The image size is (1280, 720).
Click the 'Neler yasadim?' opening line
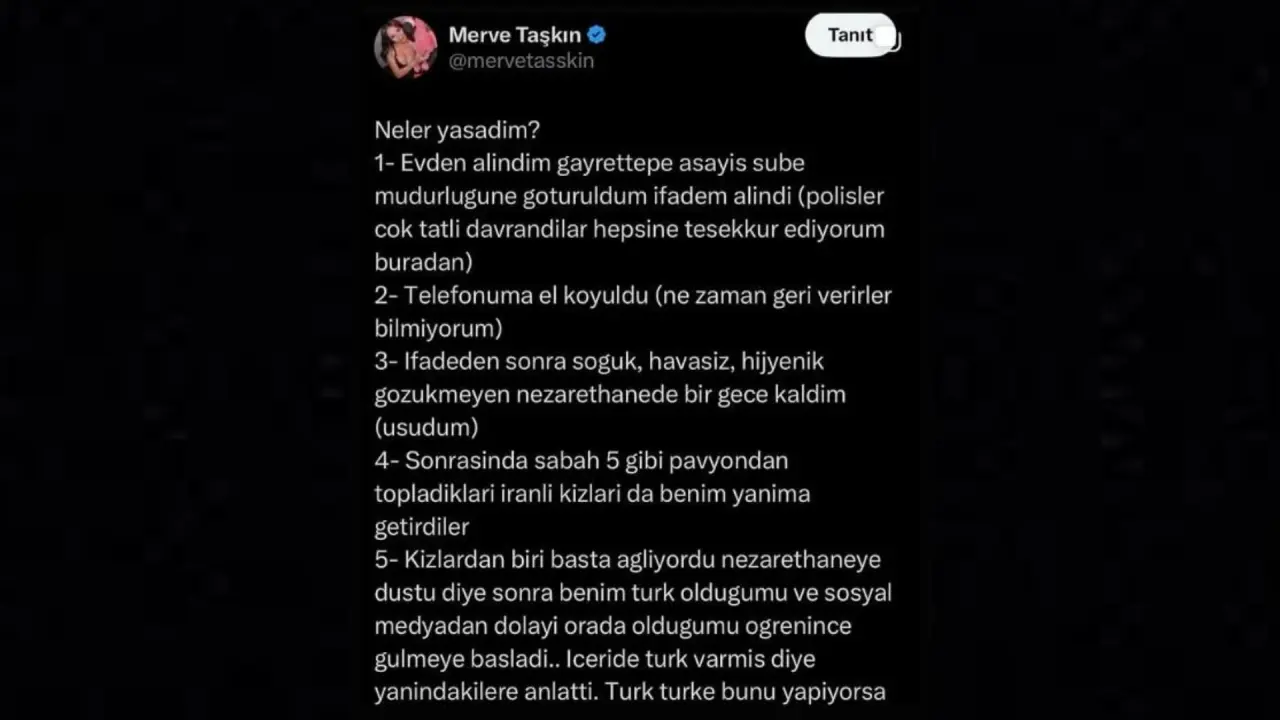click(x=457, y=130)
